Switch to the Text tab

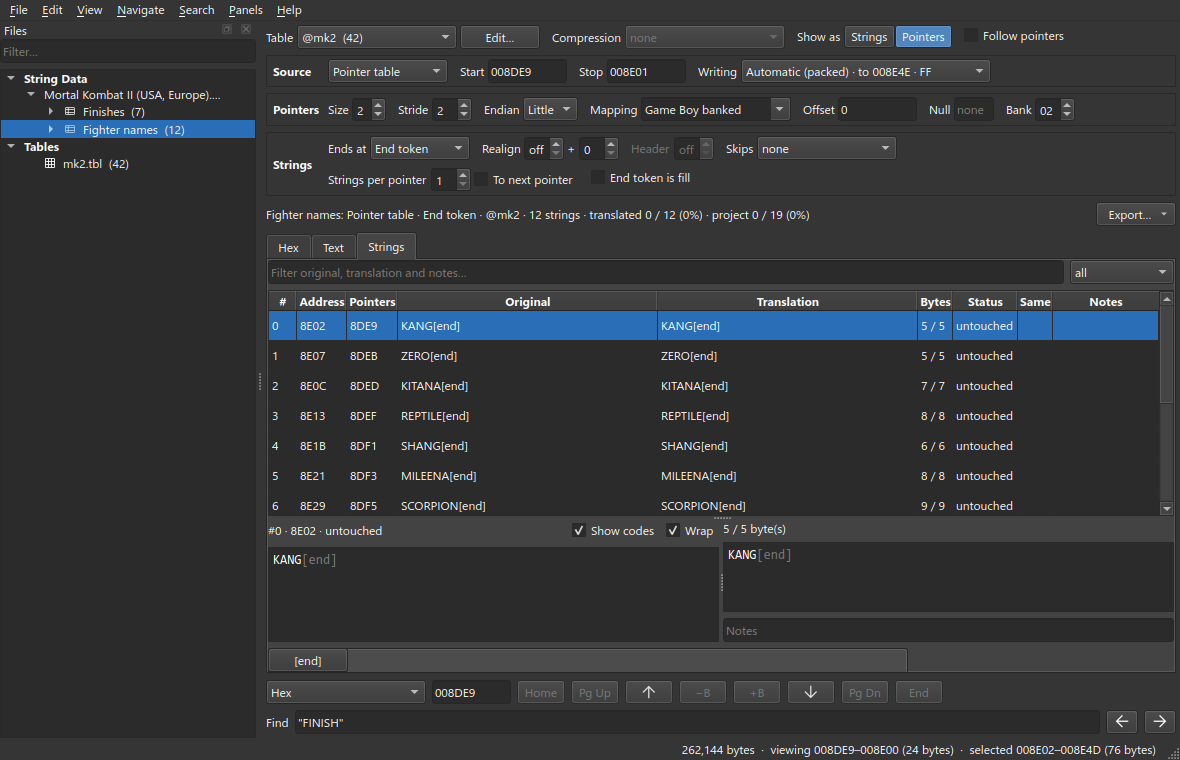333,248
